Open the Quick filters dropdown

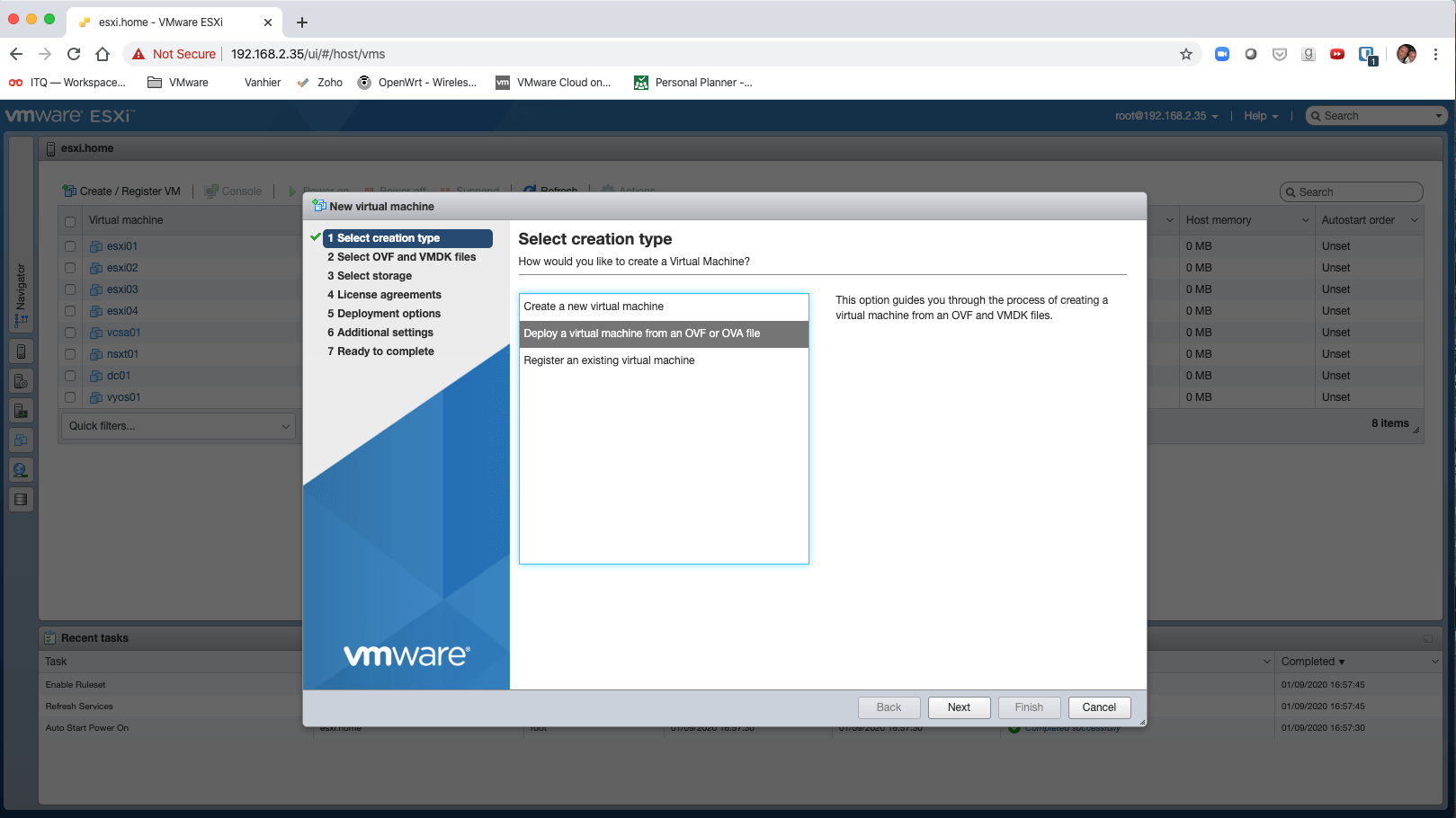(x=178, y=426)
